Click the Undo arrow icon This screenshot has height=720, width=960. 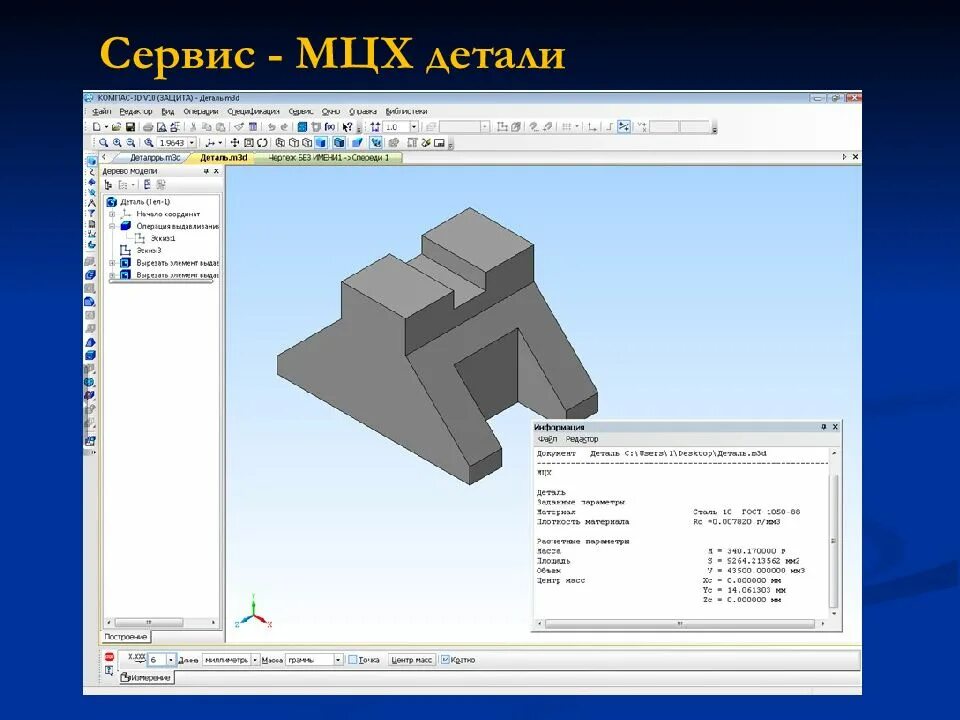(x=272, y=127)
